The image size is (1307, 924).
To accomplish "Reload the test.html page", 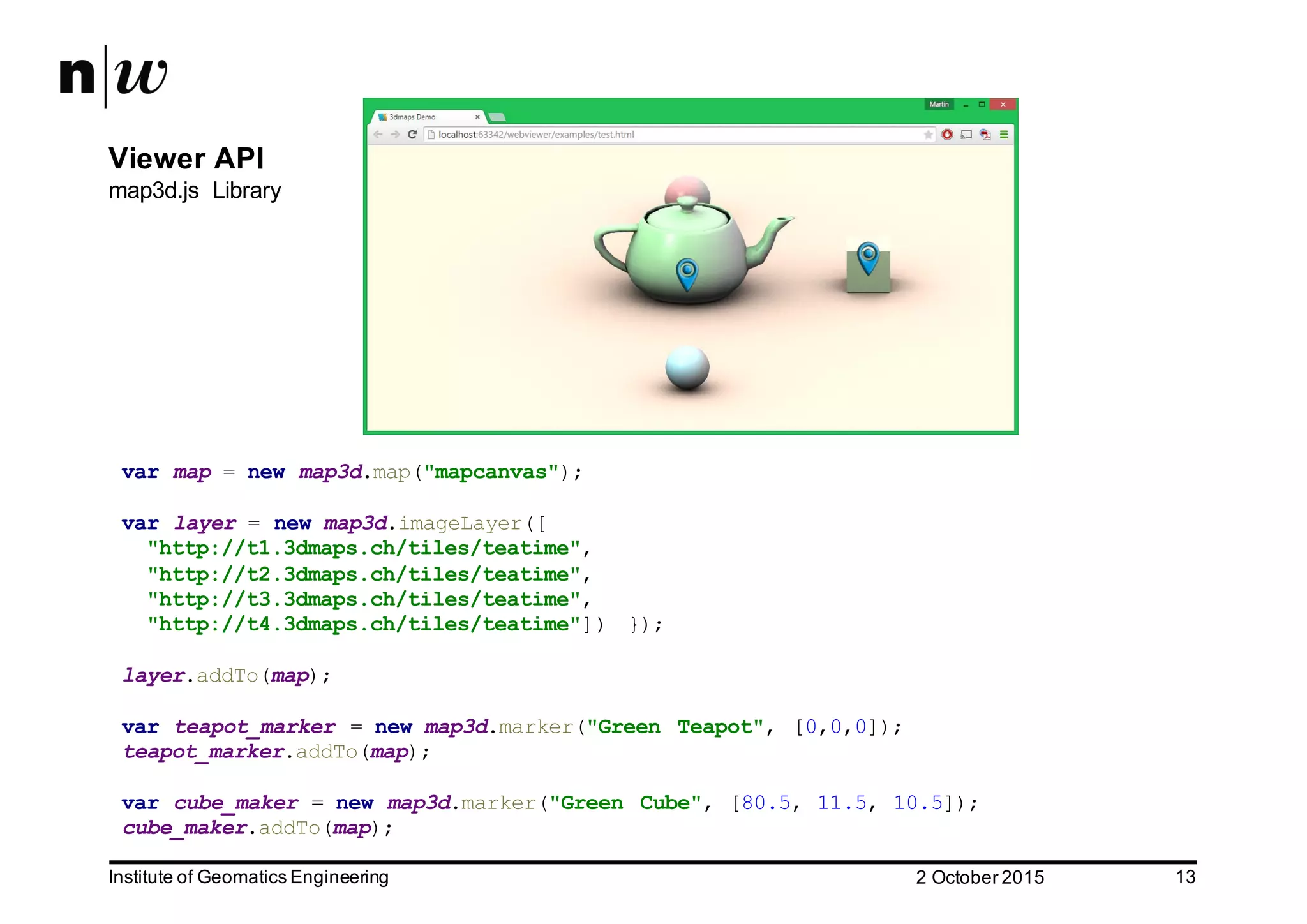I will pos(412,135).
